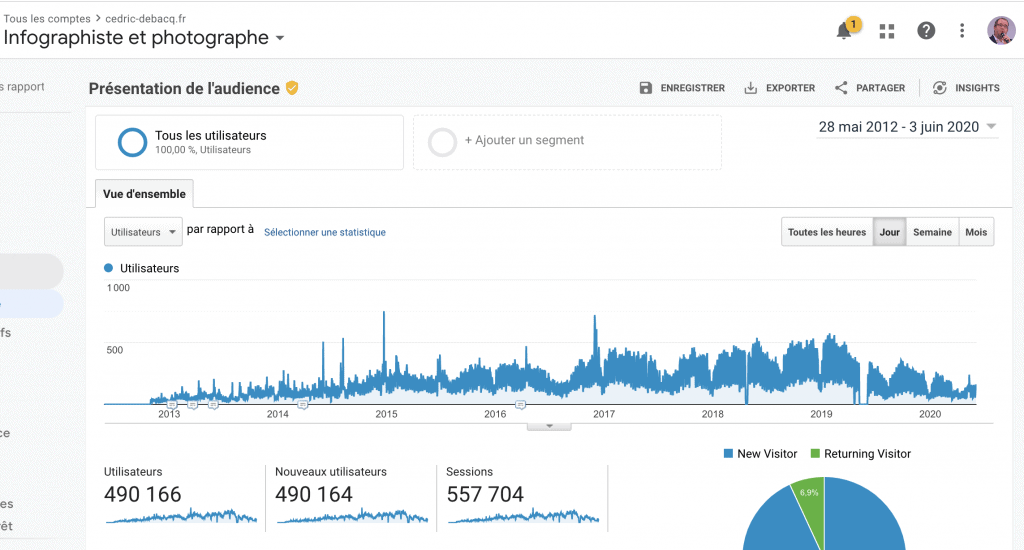Click Tous les comptes breadcrumb

tap(47, 18)
